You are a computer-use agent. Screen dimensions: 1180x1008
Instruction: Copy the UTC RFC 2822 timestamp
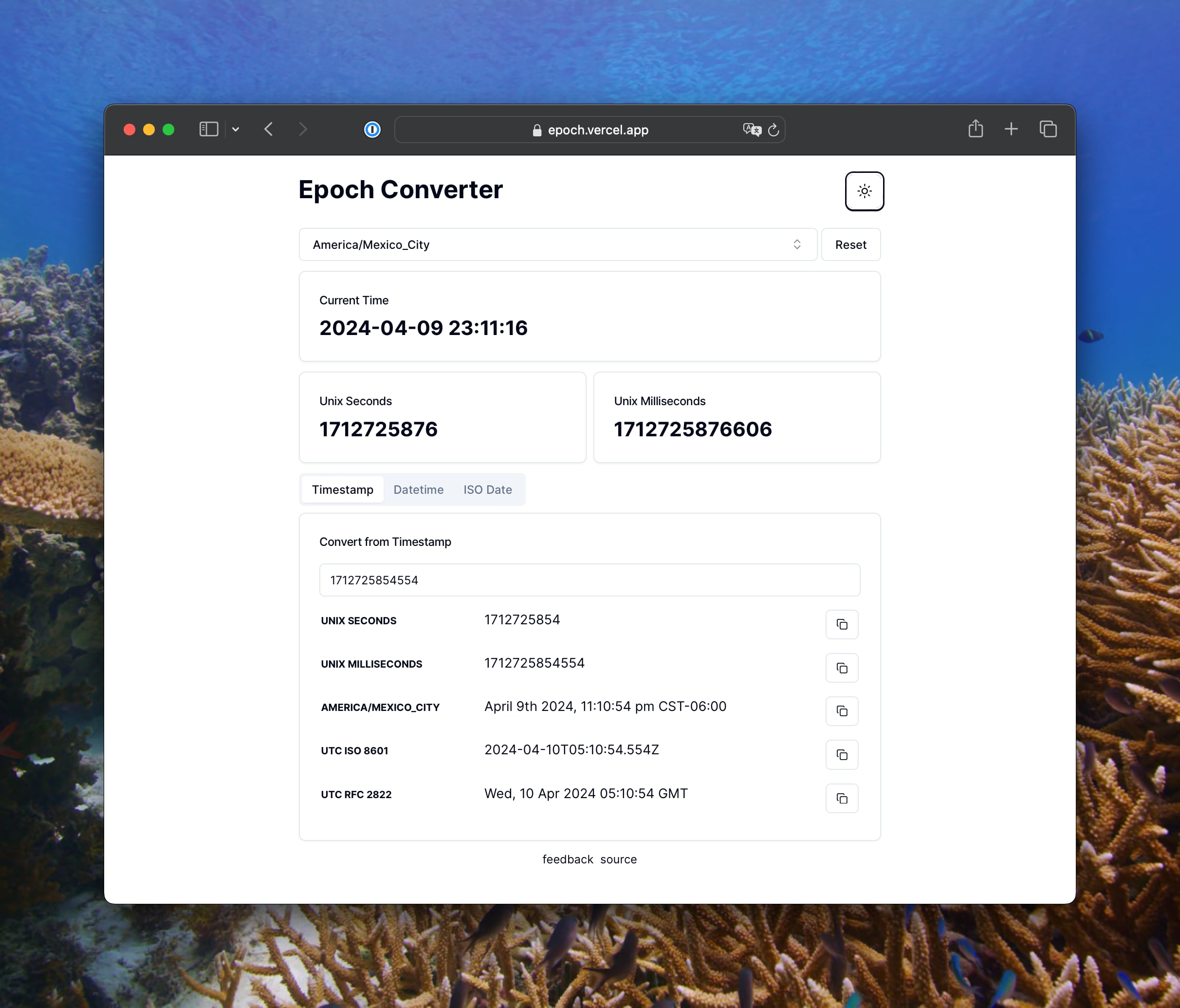[842, 798]
